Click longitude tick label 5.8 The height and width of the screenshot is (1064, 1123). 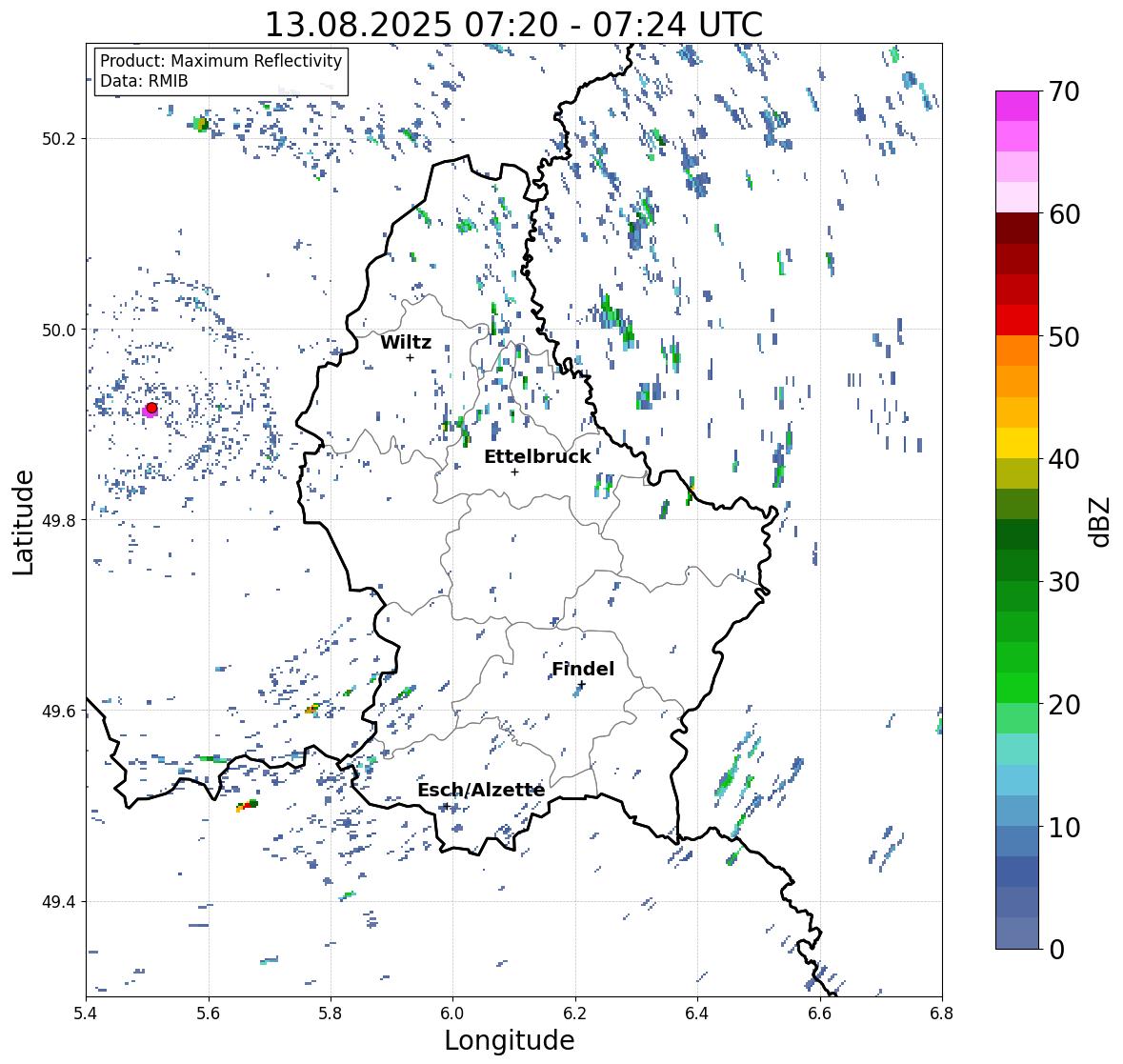pyautogui.click(x=331, y=1014)
